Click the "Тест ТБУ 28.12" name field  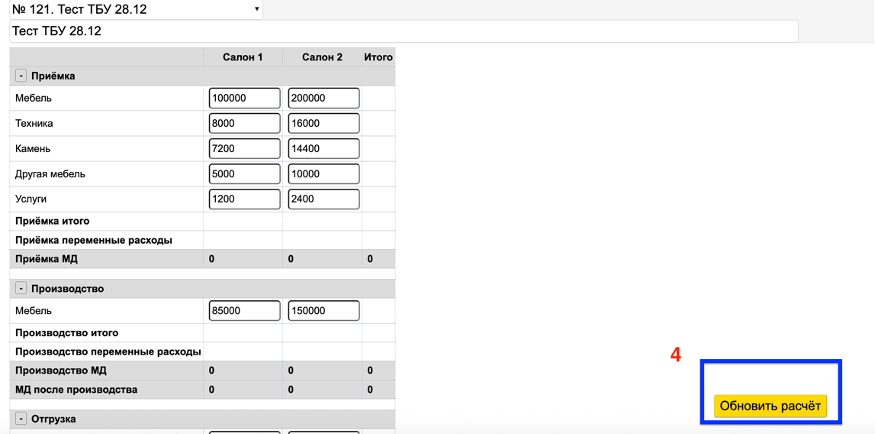tap(403, 31)
